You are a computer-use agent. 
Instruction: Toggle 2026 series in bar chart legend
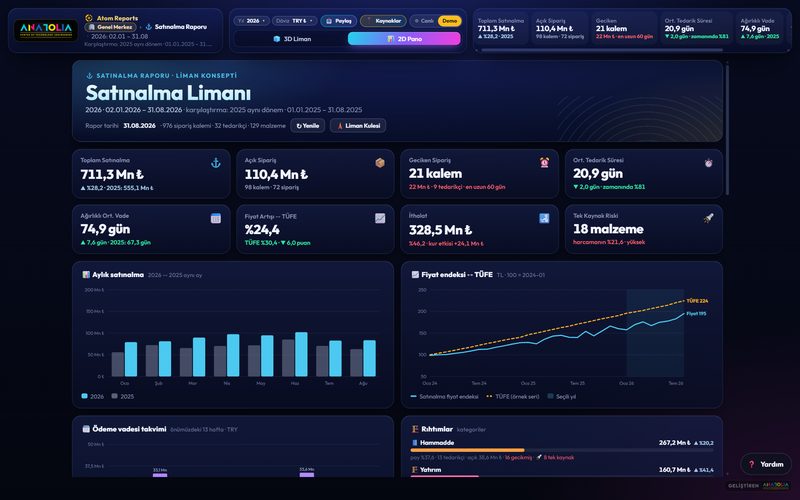93,396
